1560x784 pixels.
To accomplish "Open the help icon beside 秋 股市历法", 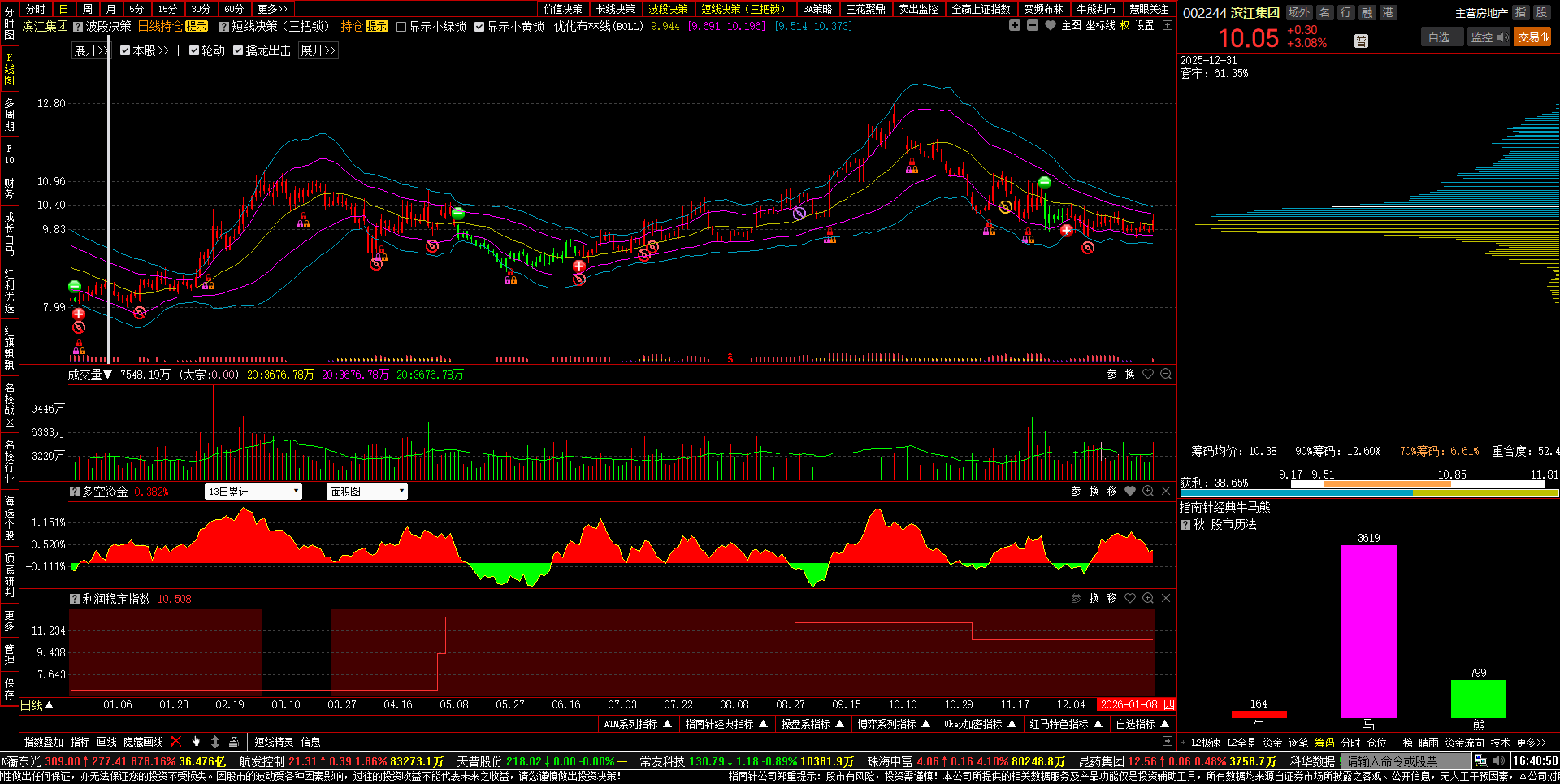I will [1185, 525].
